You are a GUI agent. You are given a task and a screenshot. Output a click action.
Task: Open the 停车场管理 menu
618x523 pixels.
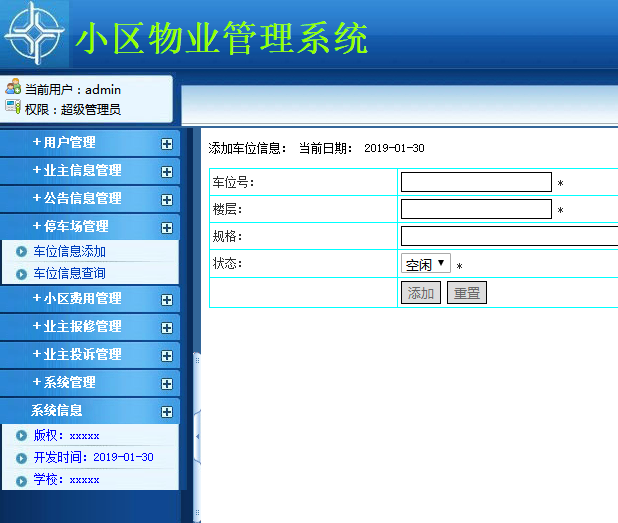pos(70,226)
